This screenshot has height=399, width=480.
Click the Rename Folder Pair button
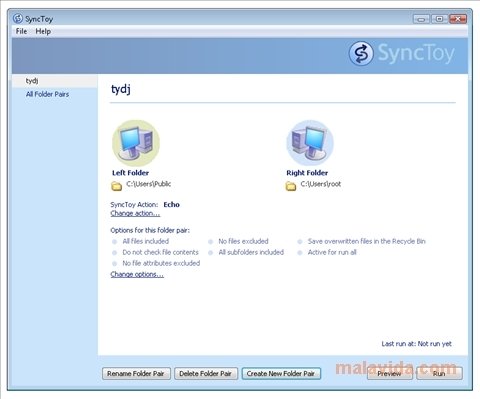coord(136,374)
